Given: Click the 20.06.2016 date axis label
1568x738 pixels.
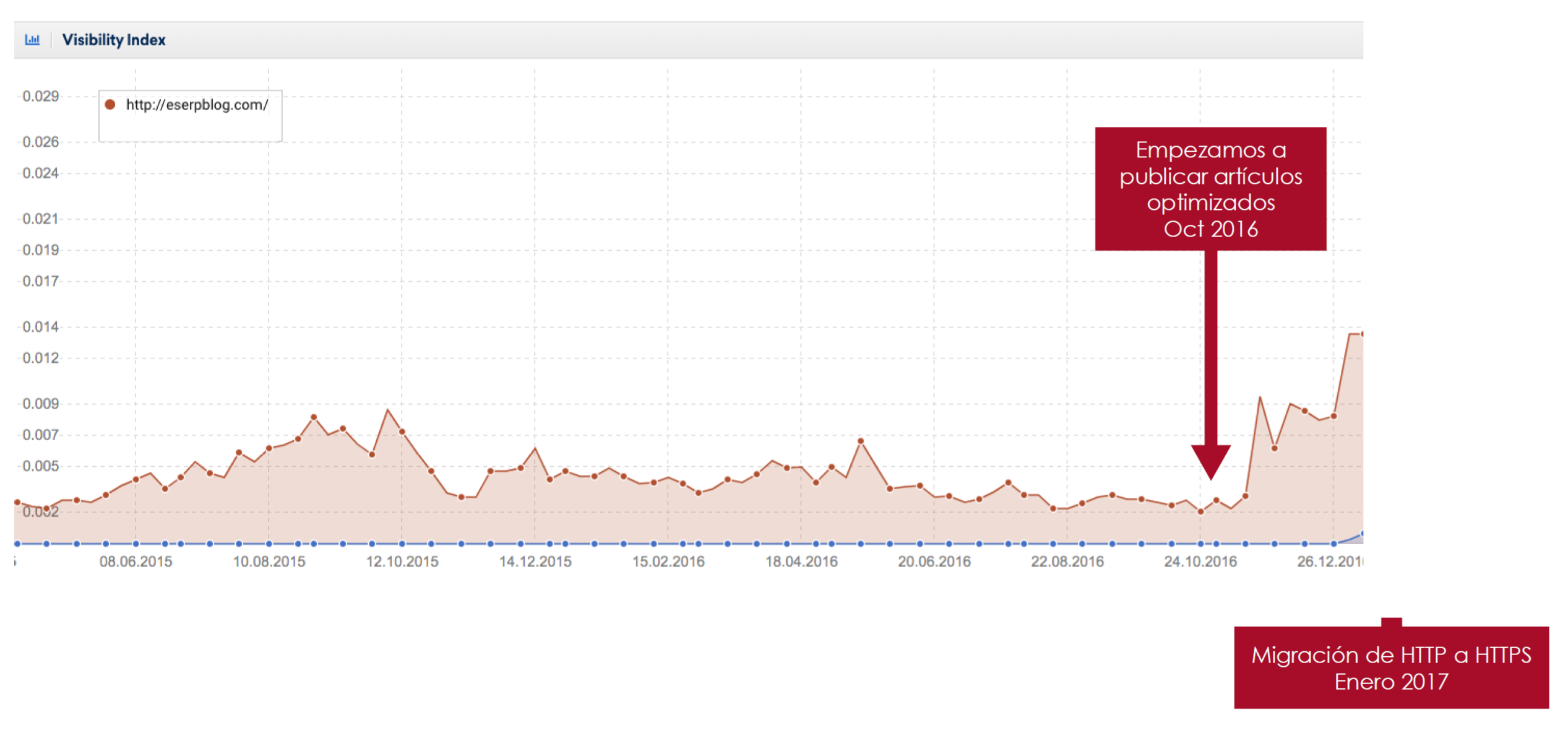Looking at the screenshot, I should point(934,562).
